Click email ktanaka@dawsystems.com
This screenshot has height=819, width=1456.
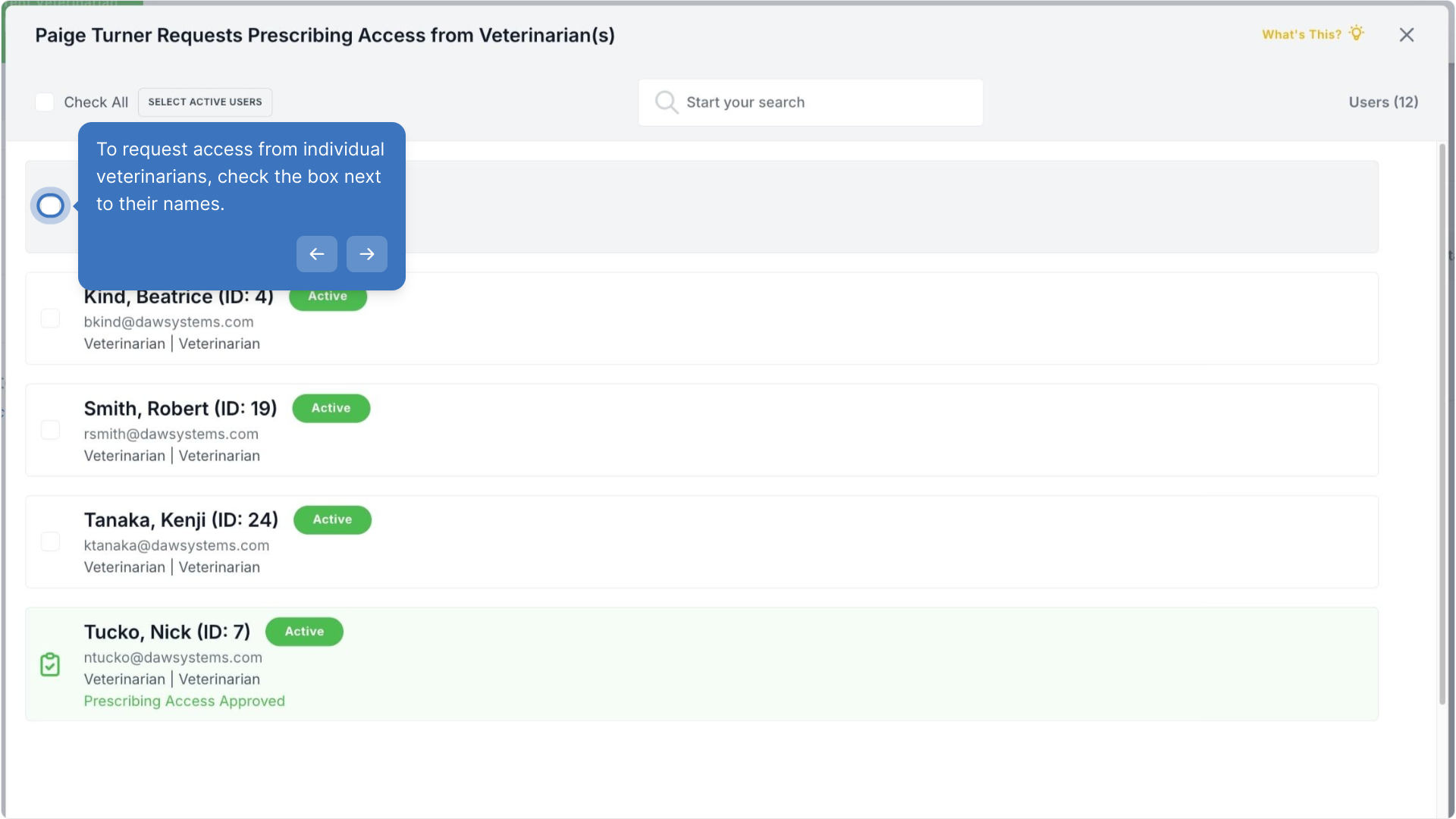176,546
